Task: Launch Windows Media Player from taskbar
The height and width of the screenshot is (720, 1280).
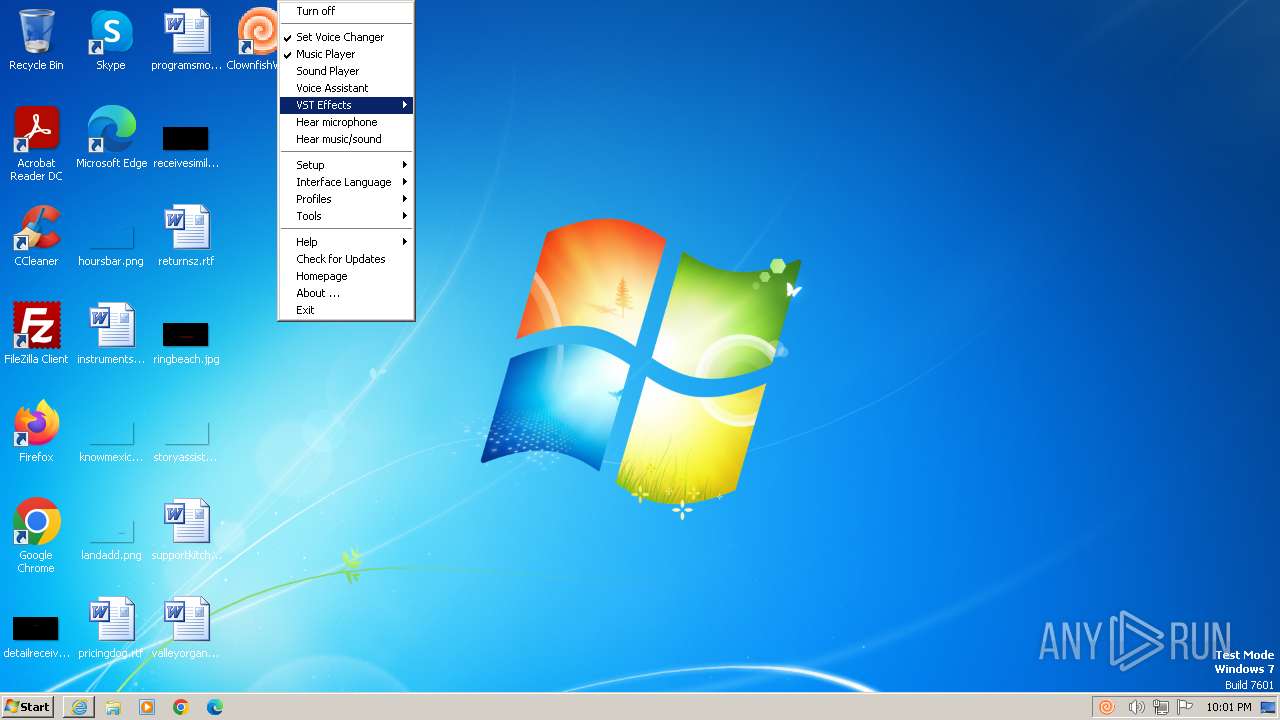Action: pos(147,707)
